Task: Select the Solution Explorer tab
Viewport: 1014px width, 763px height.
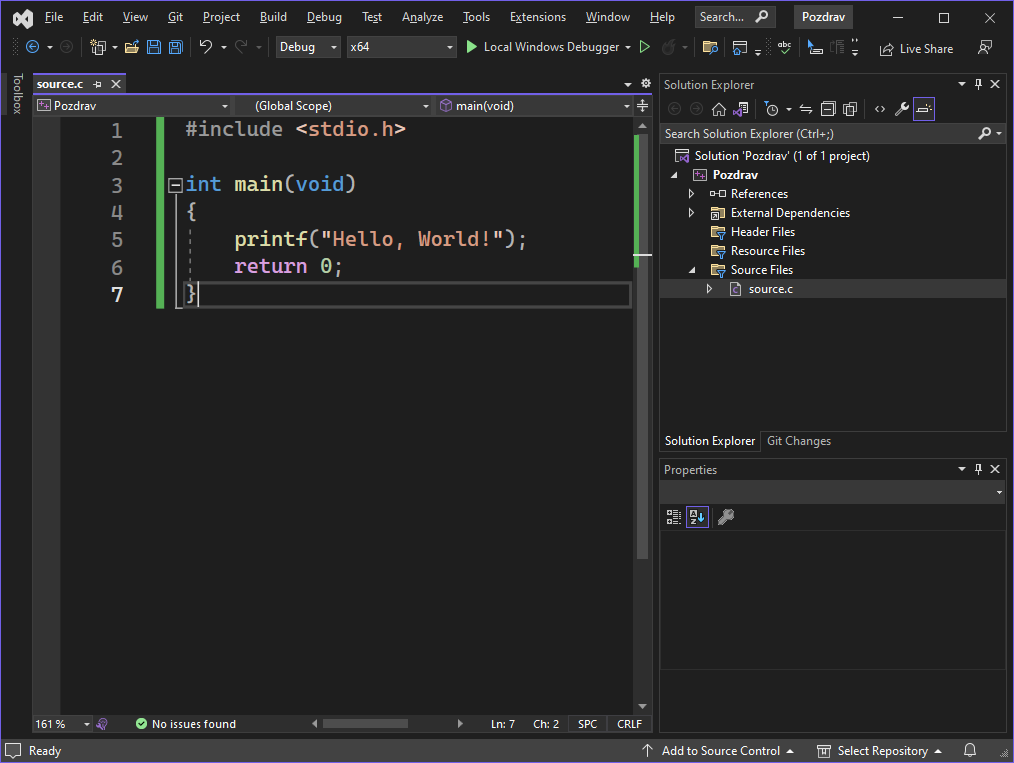Action: (x=709, y=441)
